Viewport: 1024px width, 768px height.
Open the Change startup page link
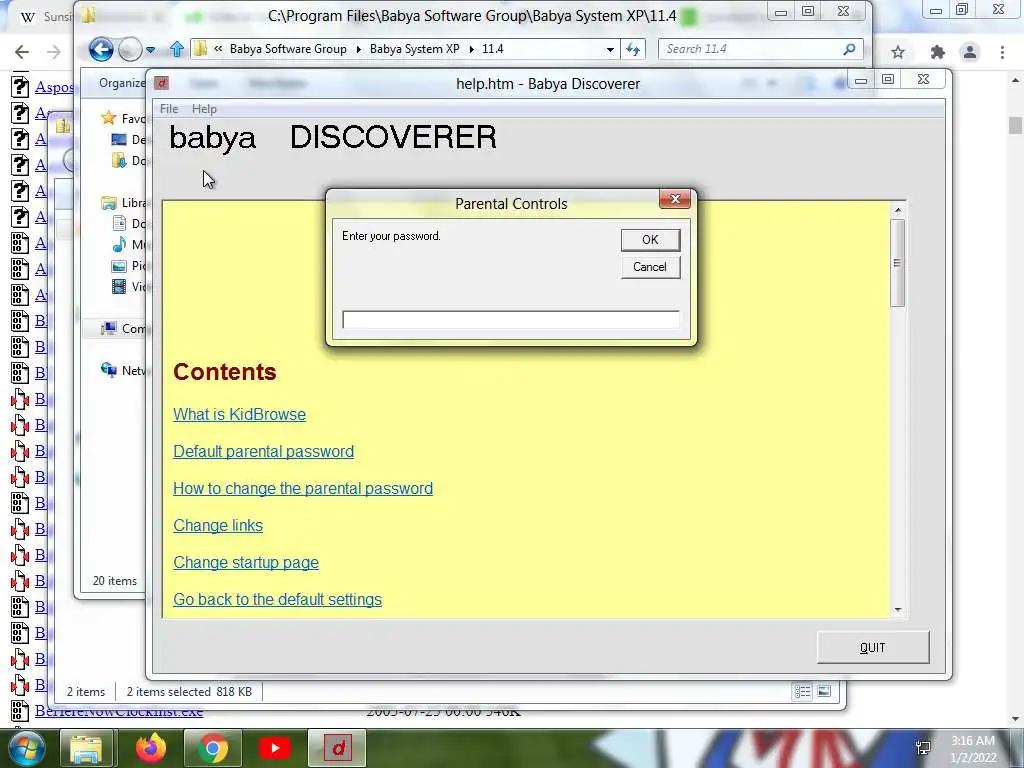246,563
